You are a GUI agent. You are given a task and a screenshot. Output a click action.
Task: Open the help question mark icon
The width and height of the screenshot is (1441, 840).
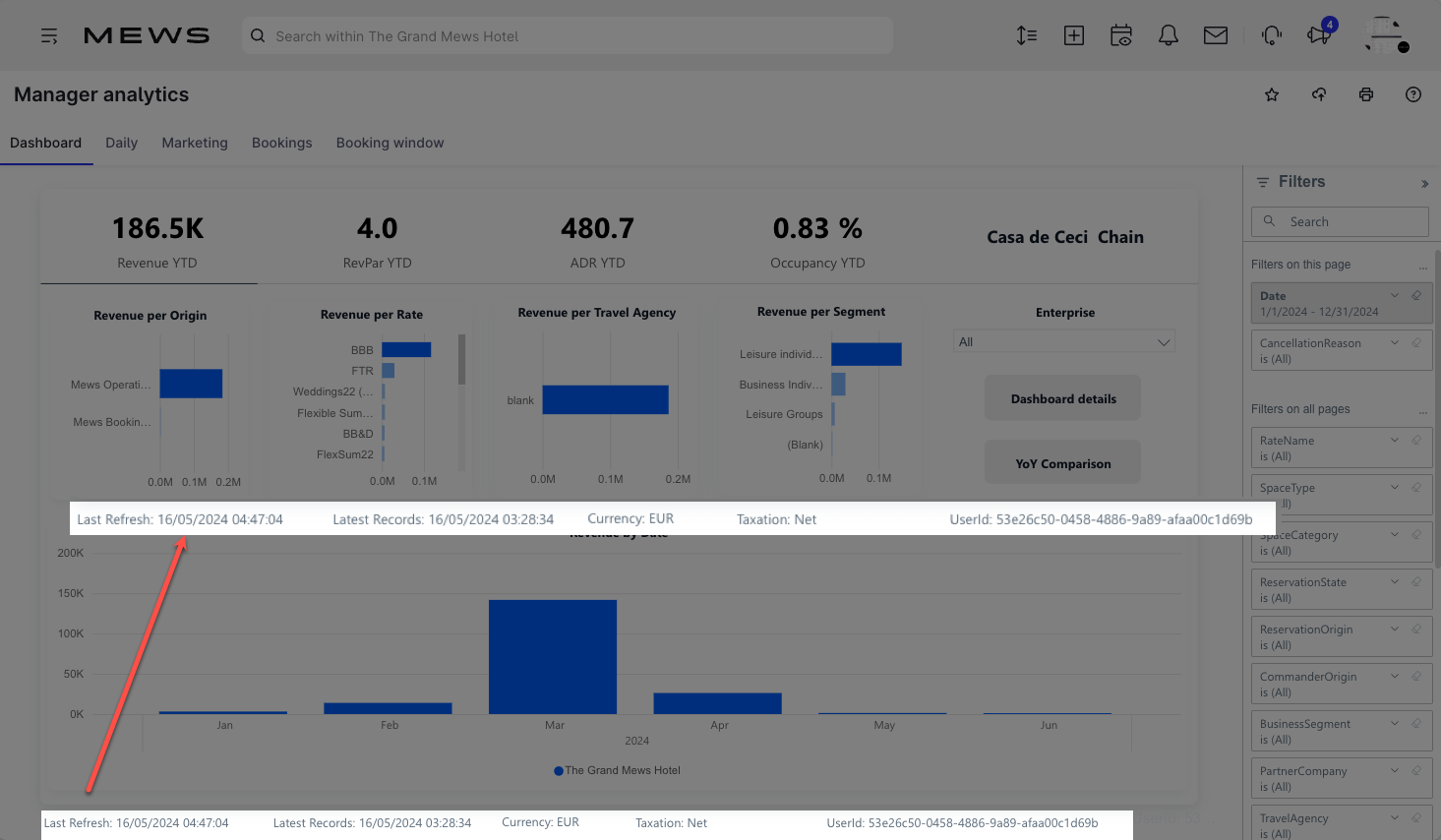(1413, 94)
